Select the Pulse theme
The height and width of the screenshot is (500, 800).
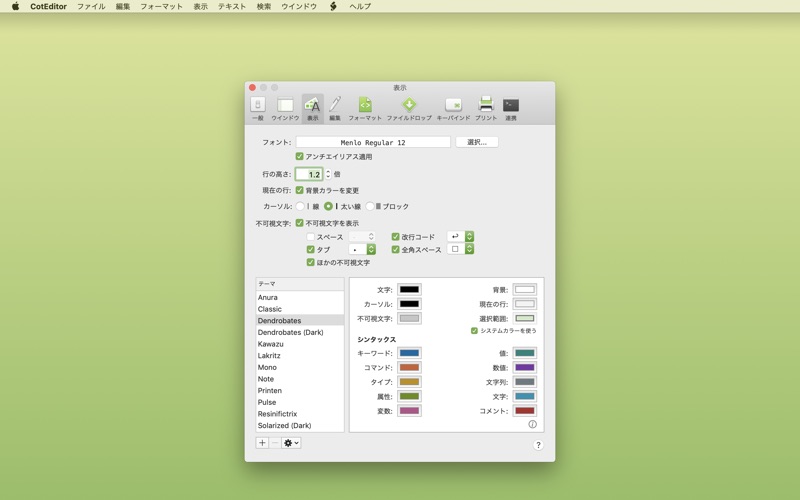tap(299, 402)
